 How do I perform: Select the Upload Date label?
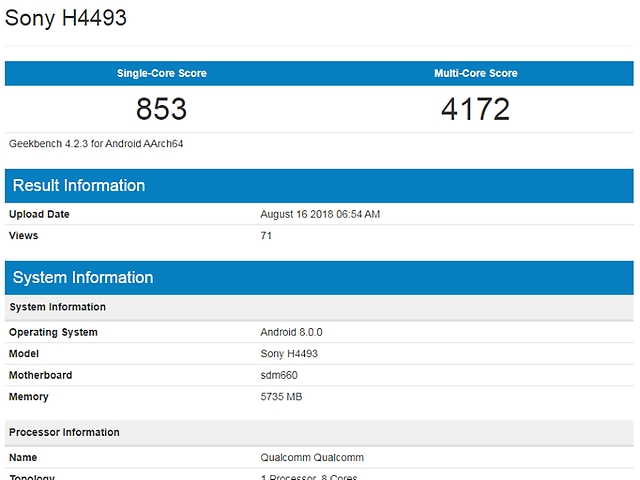coord(39,214)
